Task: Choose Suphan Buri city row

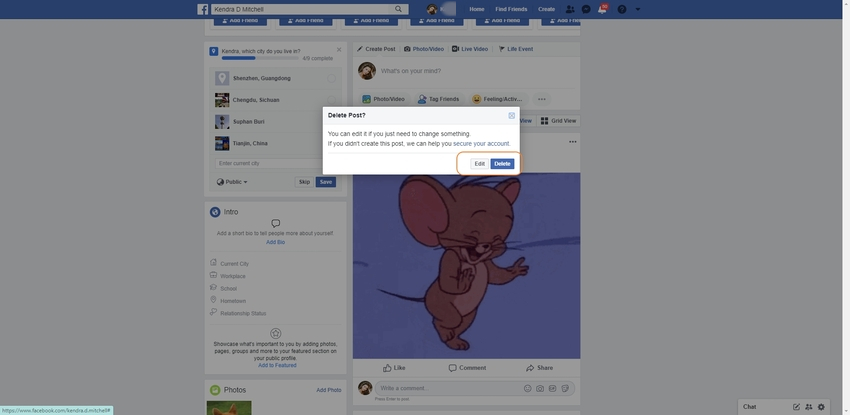Action: 275,122
